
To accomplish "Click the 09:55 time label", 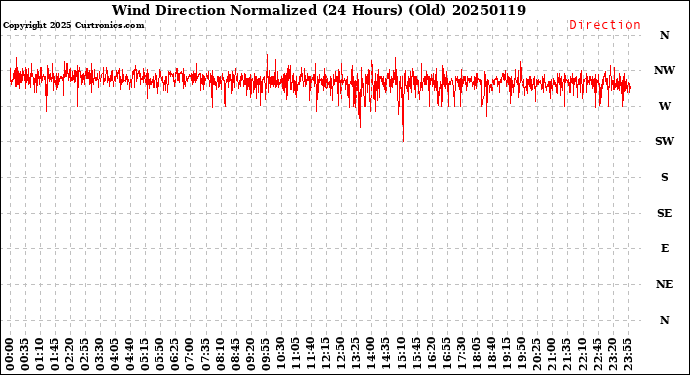I will pyautogui.click(x=266, y=354).
